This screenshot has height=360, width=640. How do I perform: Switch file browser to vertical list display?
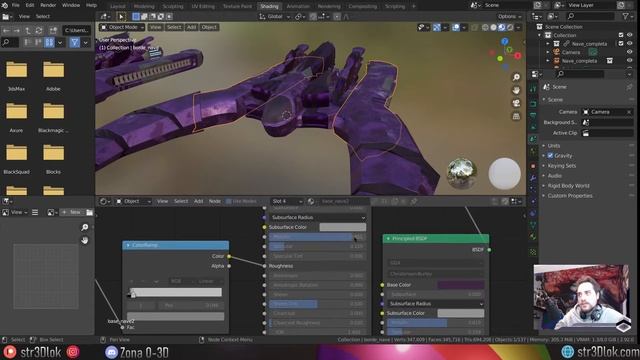pyautogui.click(x=28, y=42)
